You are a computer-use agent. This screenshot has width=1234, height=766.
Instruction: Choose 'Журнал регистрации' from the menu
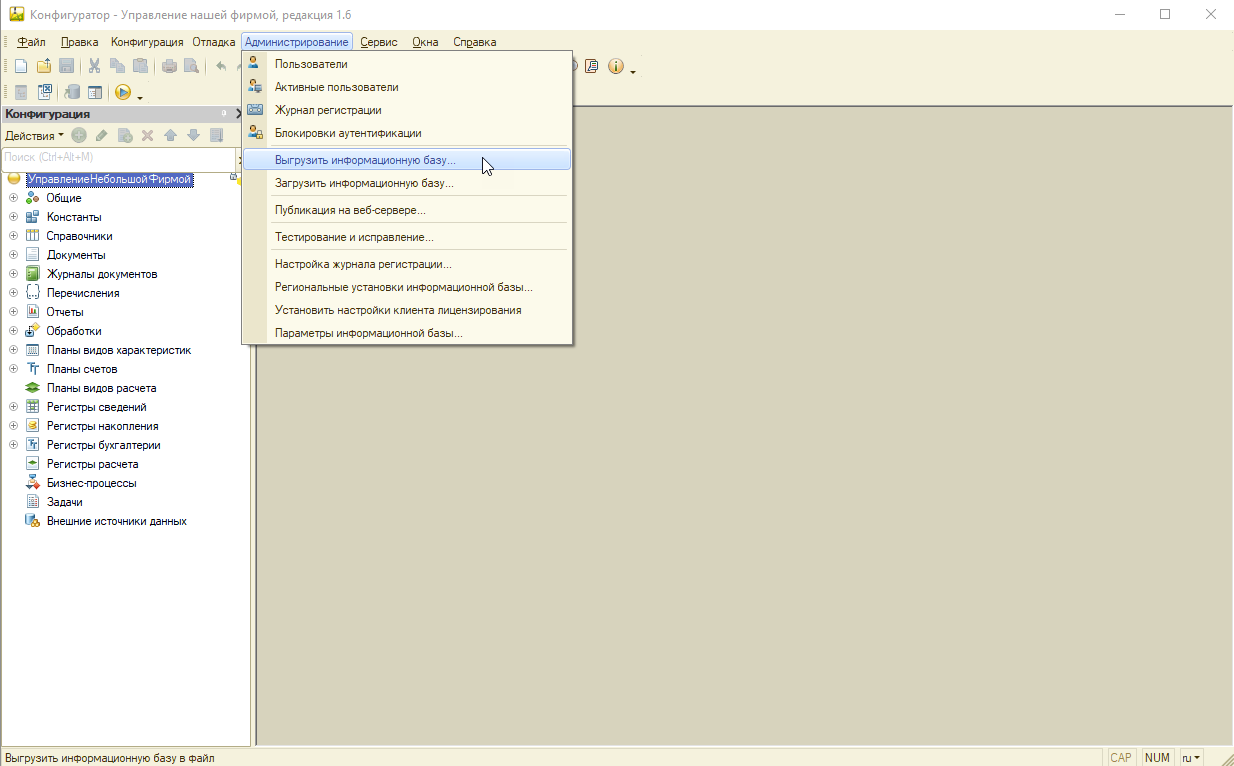tap(328, 110)
